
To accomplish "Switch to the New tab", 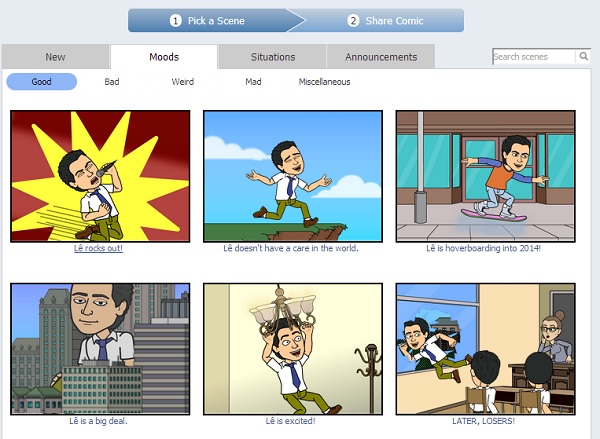I will [55, 57].
